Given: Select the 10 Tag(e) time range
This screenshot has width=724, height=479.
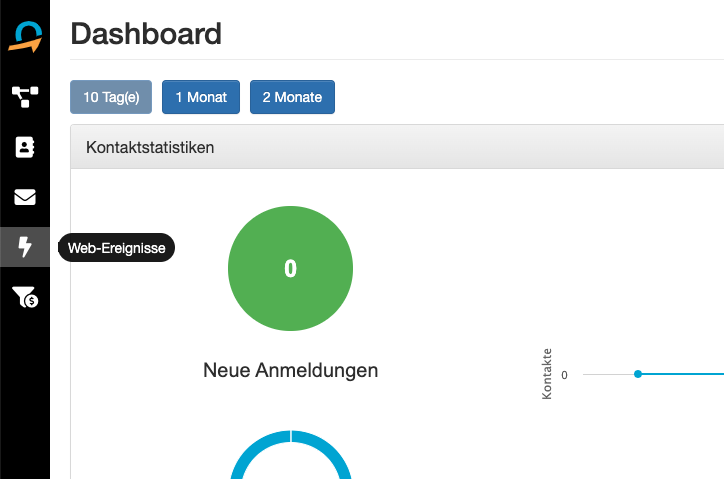Looking at the screenshot, I should pos(111,97).
